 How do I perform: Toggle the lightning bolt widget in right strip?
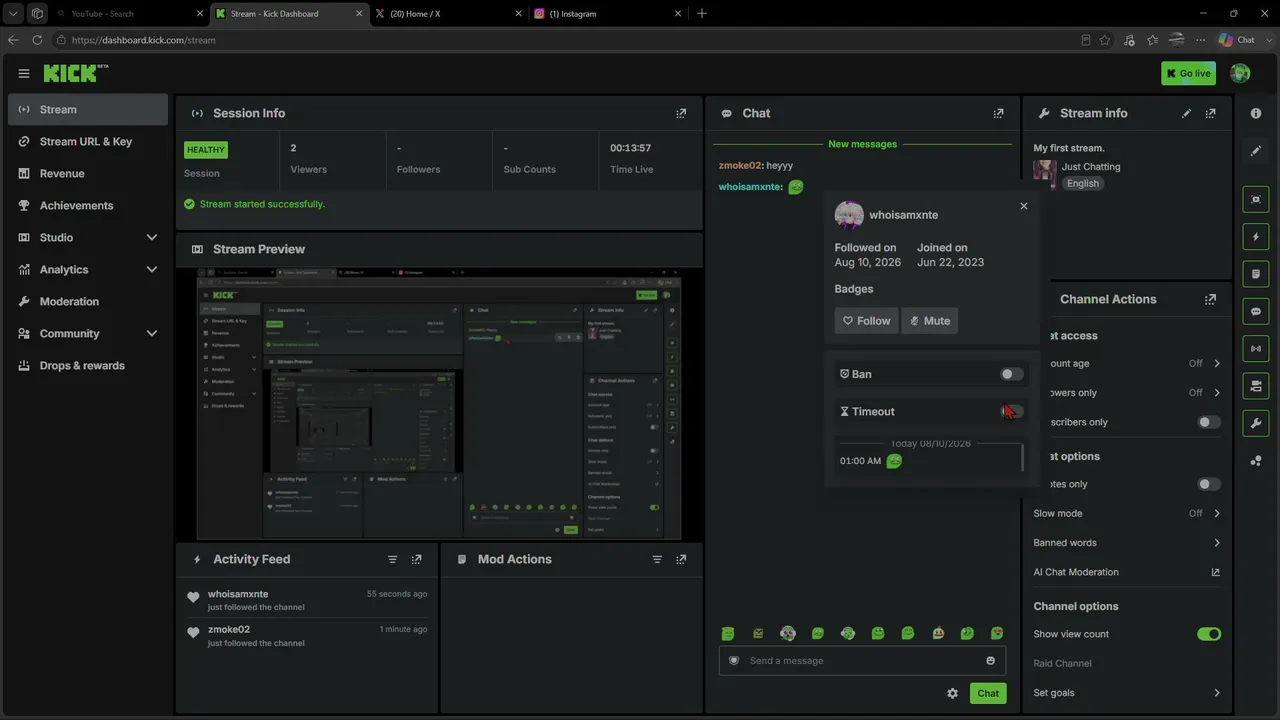[1256, 237]
